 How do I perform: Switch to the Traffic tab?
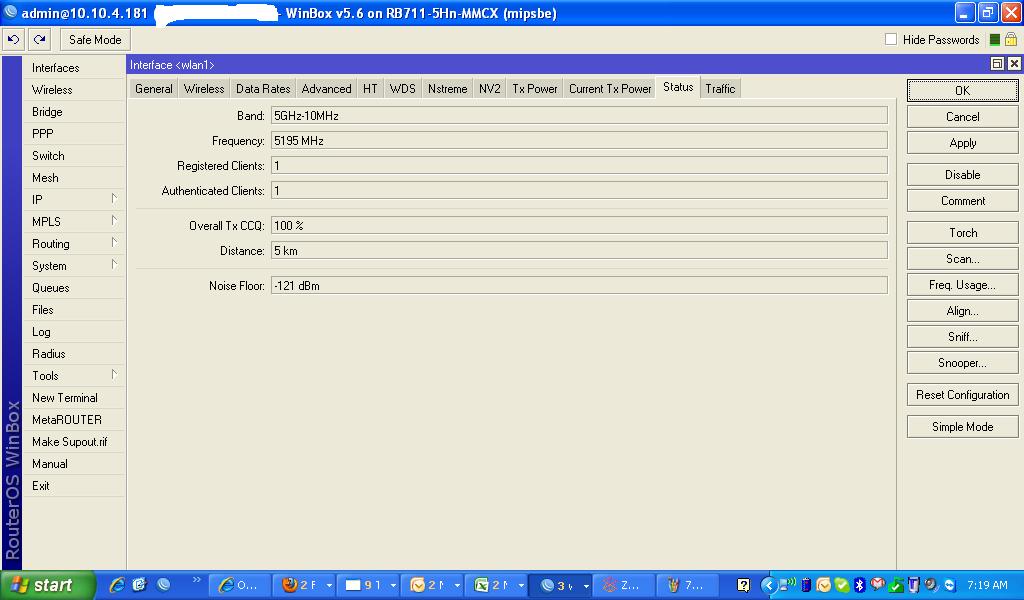click(x=720, y=89)
